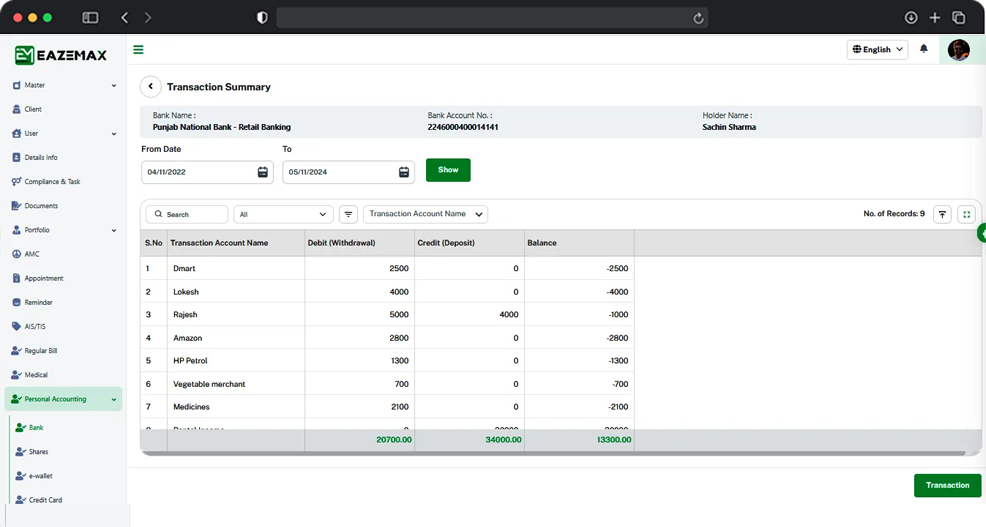Open Compliance & Task
Viewport: 986px width, 527px height.
tap(64, 182)
